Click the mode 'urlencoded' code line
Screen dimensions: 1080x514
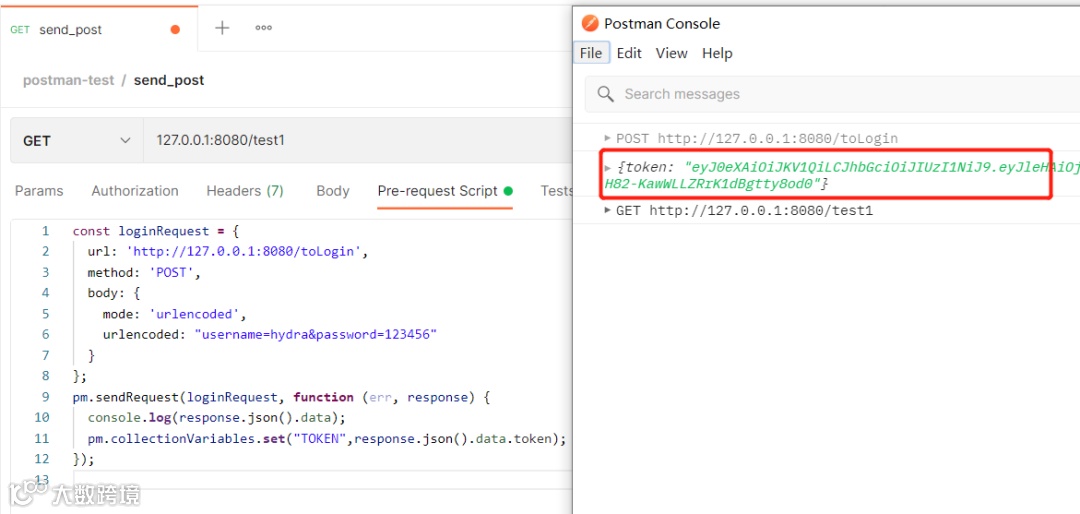(x=174, y=314)
